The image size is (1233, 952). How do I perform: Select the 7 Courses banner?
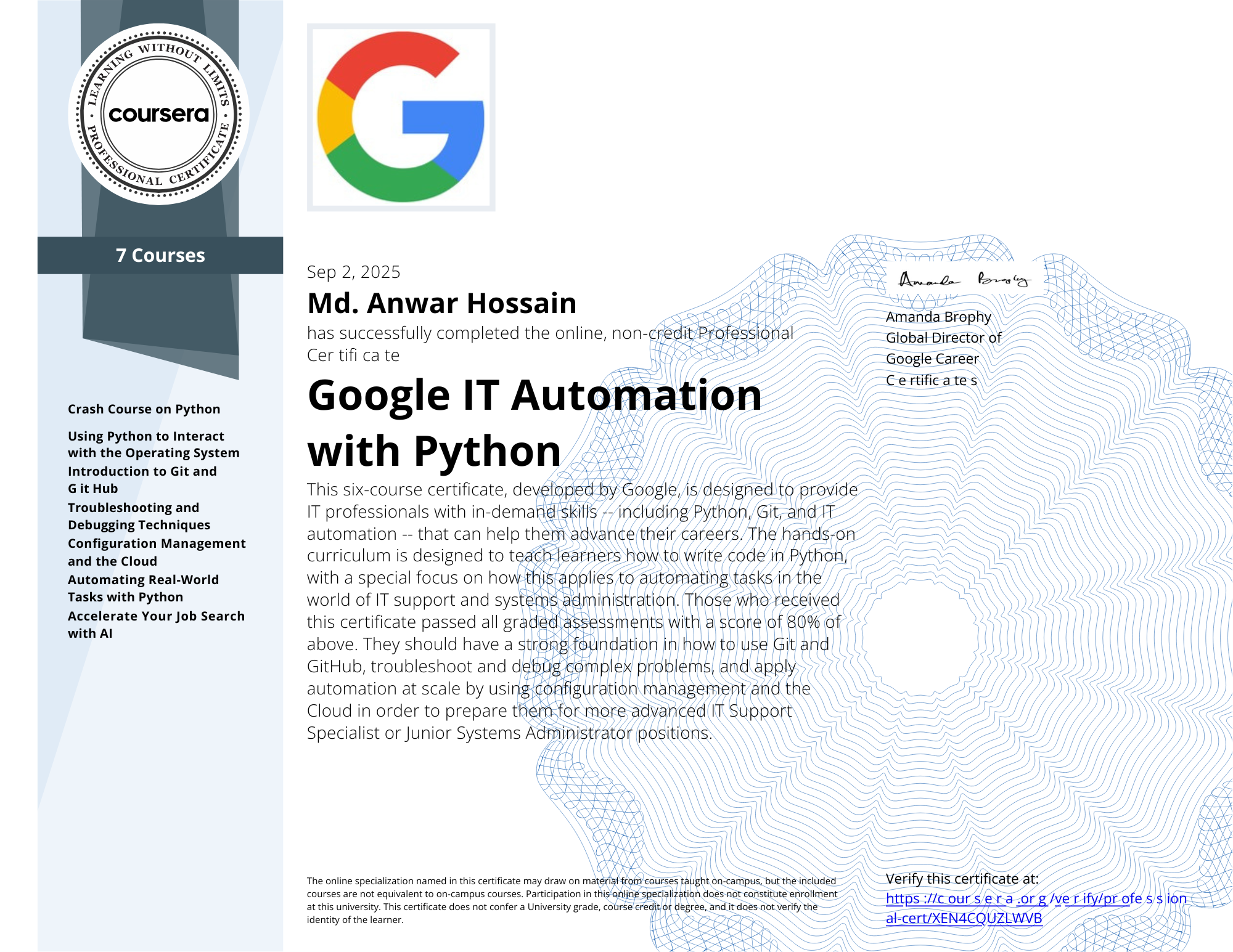(x=160, y=255)
